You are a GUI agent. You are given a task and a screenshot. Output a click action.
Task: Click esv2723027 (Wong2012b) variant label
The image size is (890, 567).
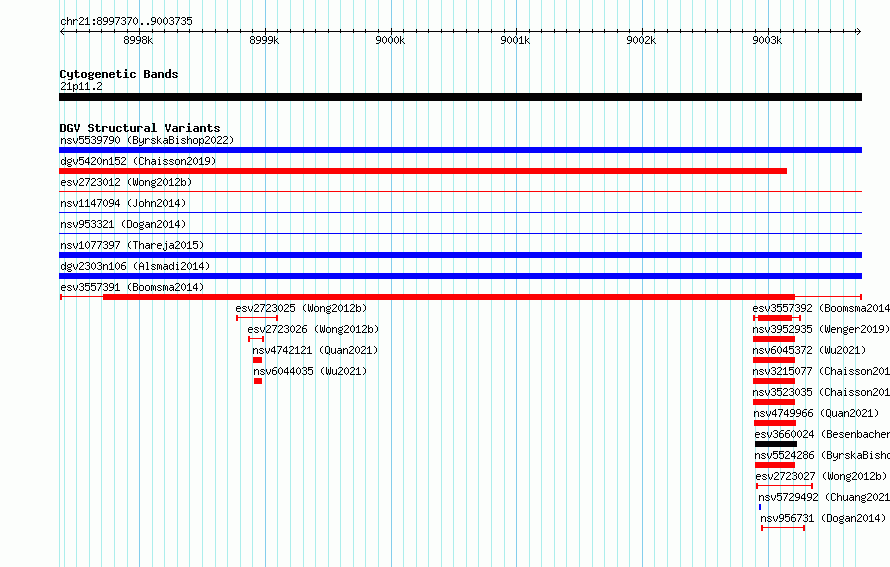[821, 476]
